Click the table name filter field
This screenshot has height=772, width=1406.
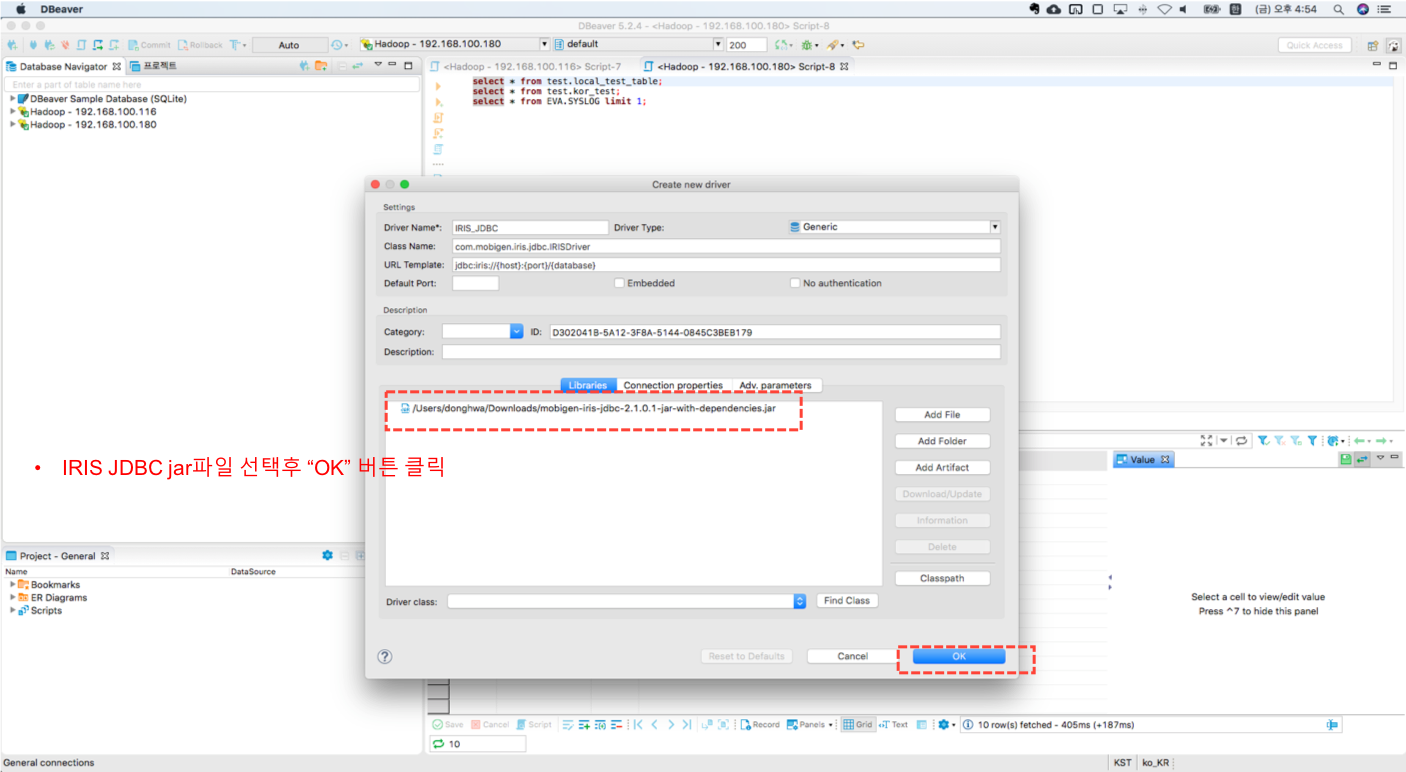tap(214, 85)
